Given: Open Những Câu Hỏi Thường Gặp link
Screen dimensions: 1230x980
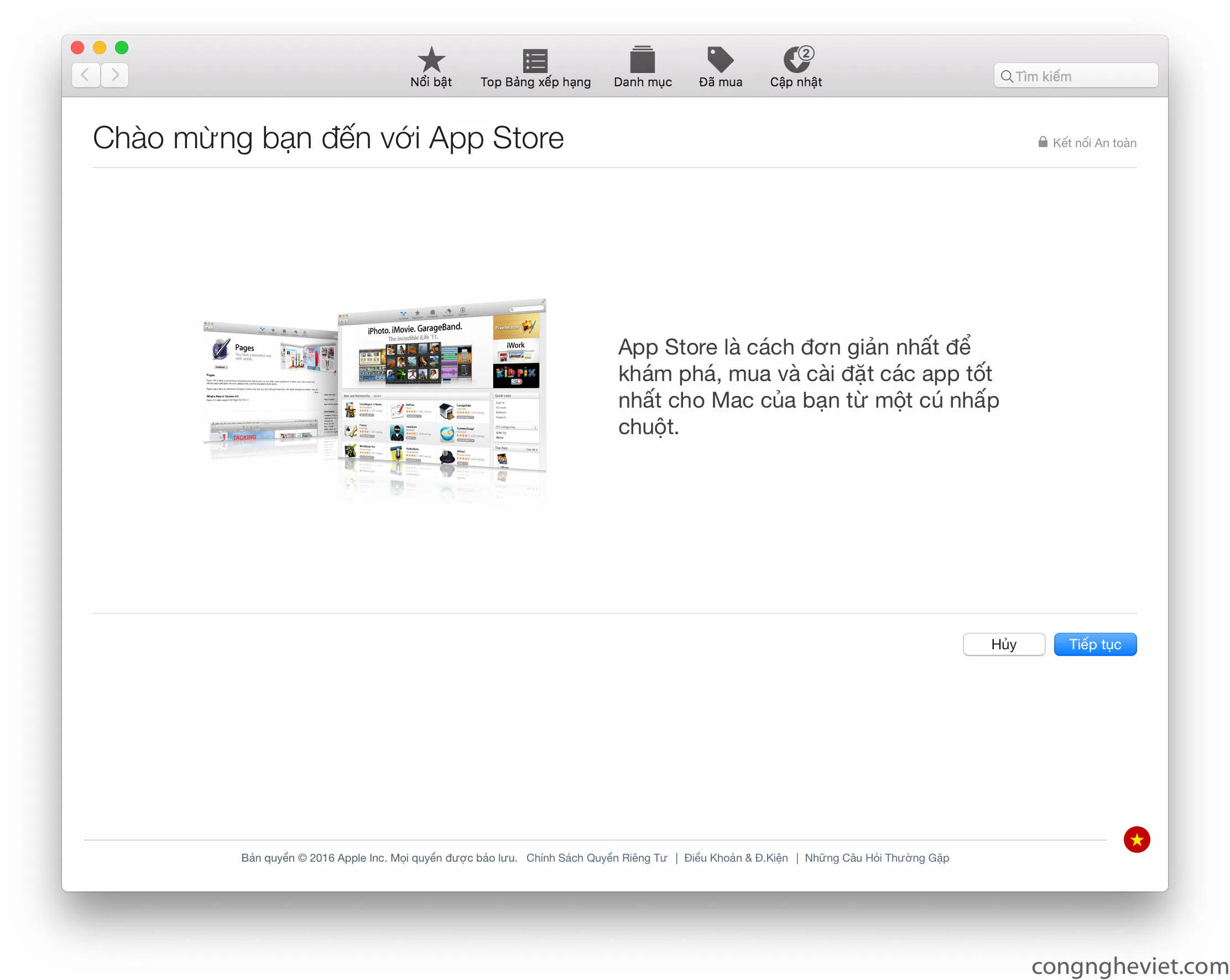Looking at the screenshot, I should point(876,857).
